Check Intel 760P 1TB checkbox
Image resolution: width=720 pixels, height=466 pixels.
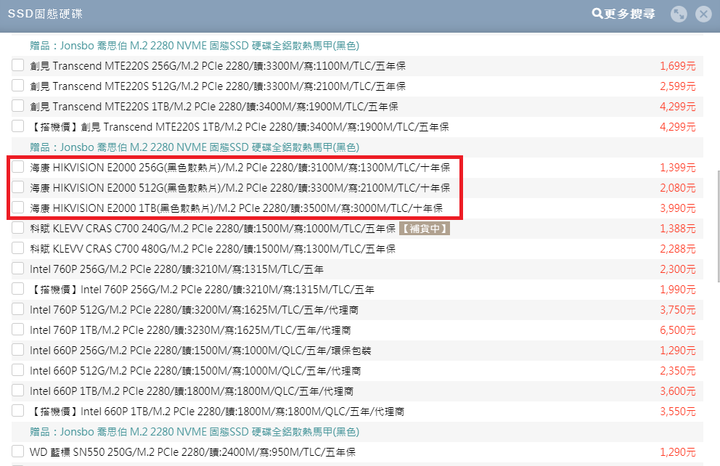pyautogui.click(x=18, y=329)
